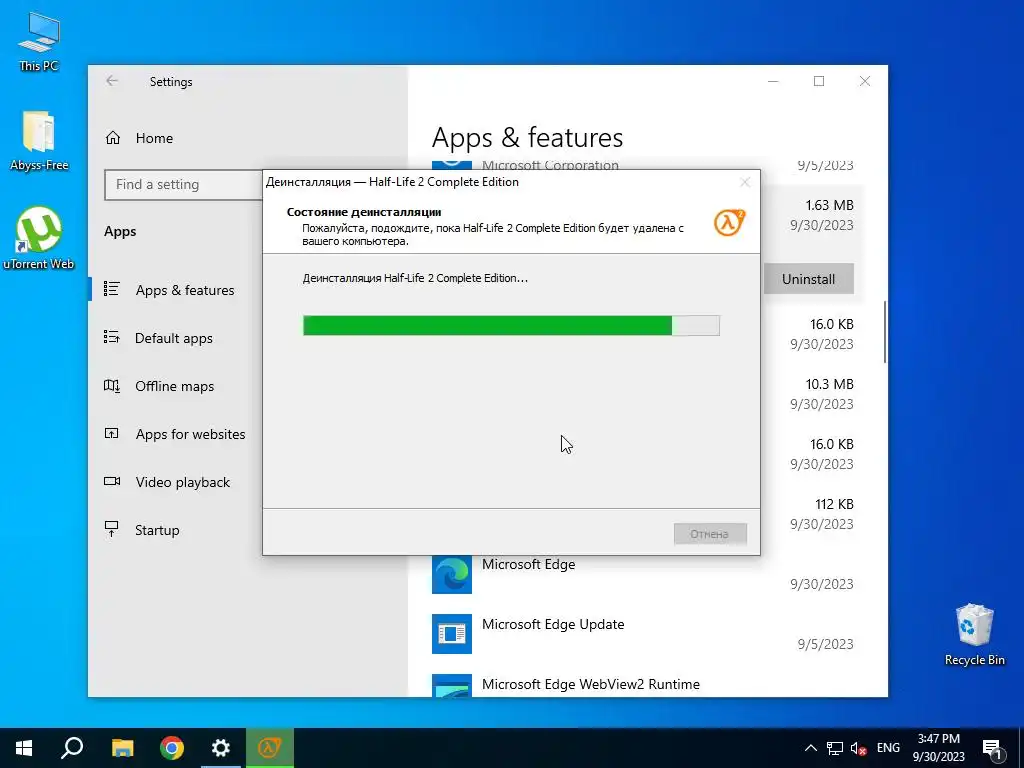Switch to Half-Life 2 uninstaller taskbar icon
Viewport: 1024px width, 768px height.
[x=270, y=748]
